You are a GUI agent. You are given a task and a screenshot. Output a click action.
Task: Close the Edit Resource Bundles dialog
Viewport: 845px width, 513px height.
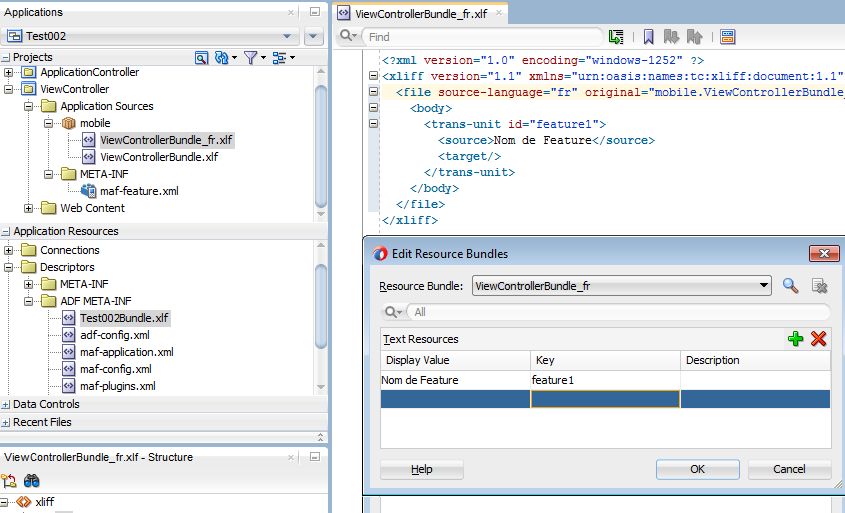point(824,253)
